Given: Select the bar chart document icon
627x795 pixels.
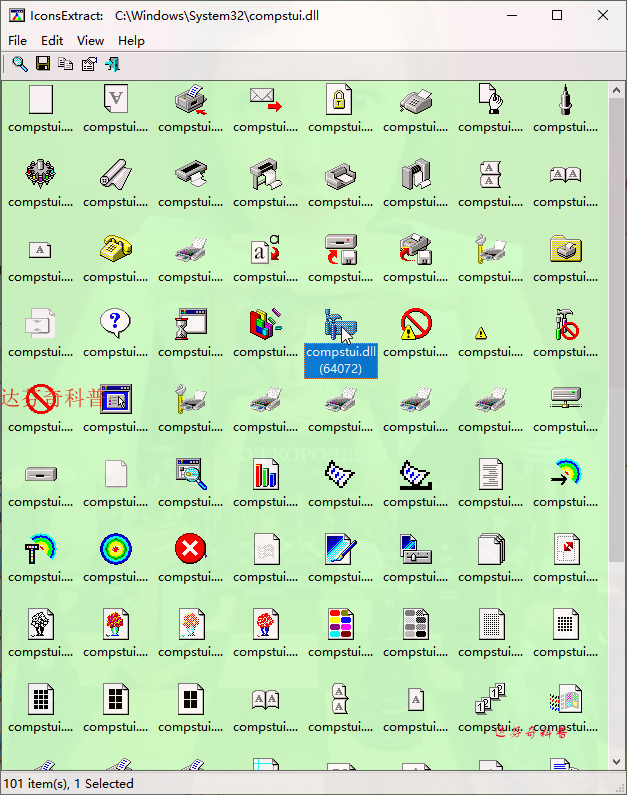Looking at the screenshot, I should click(266, 474).
